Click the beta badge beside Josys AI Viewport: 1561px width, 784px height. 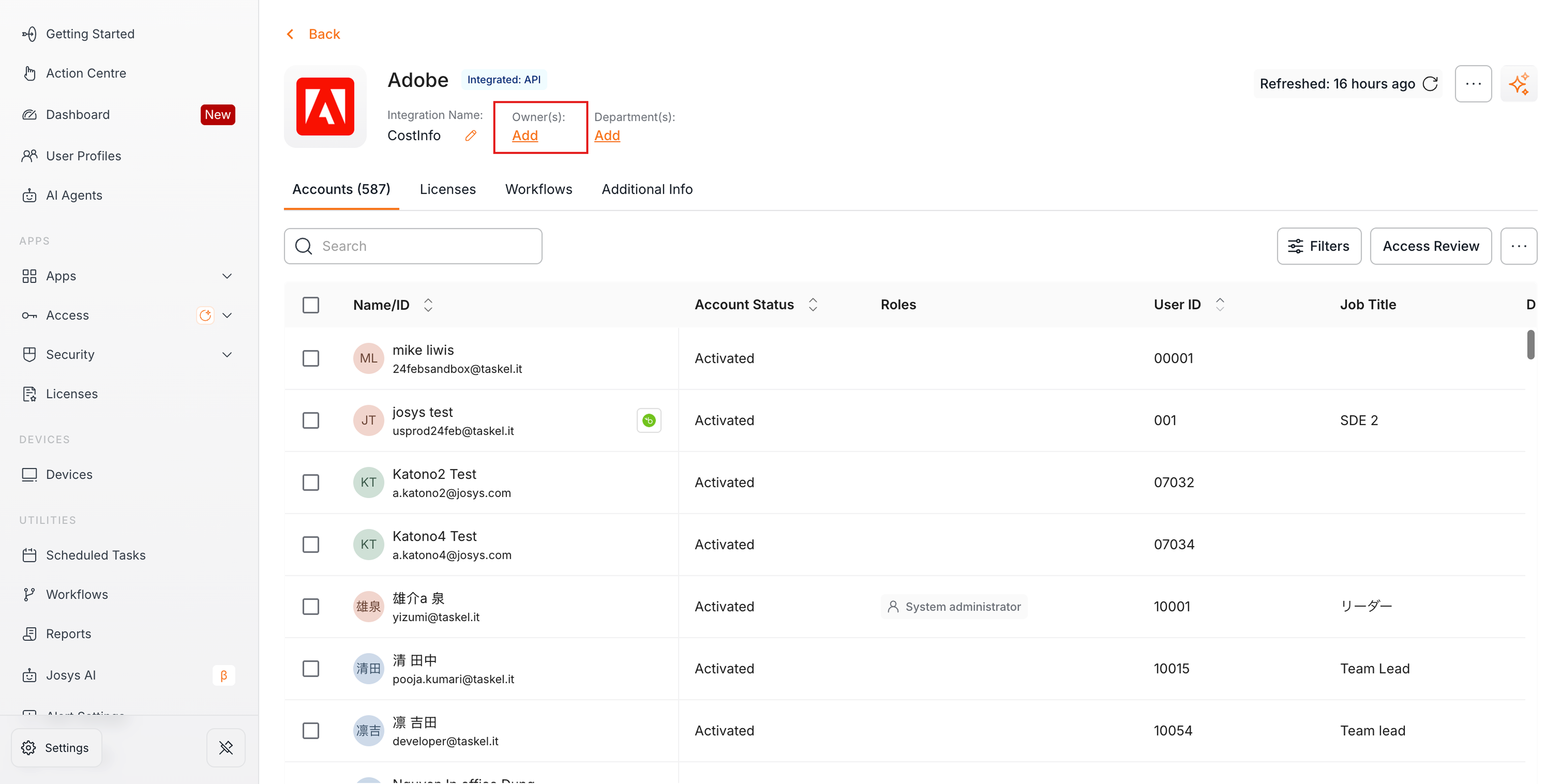coord(224,676)
